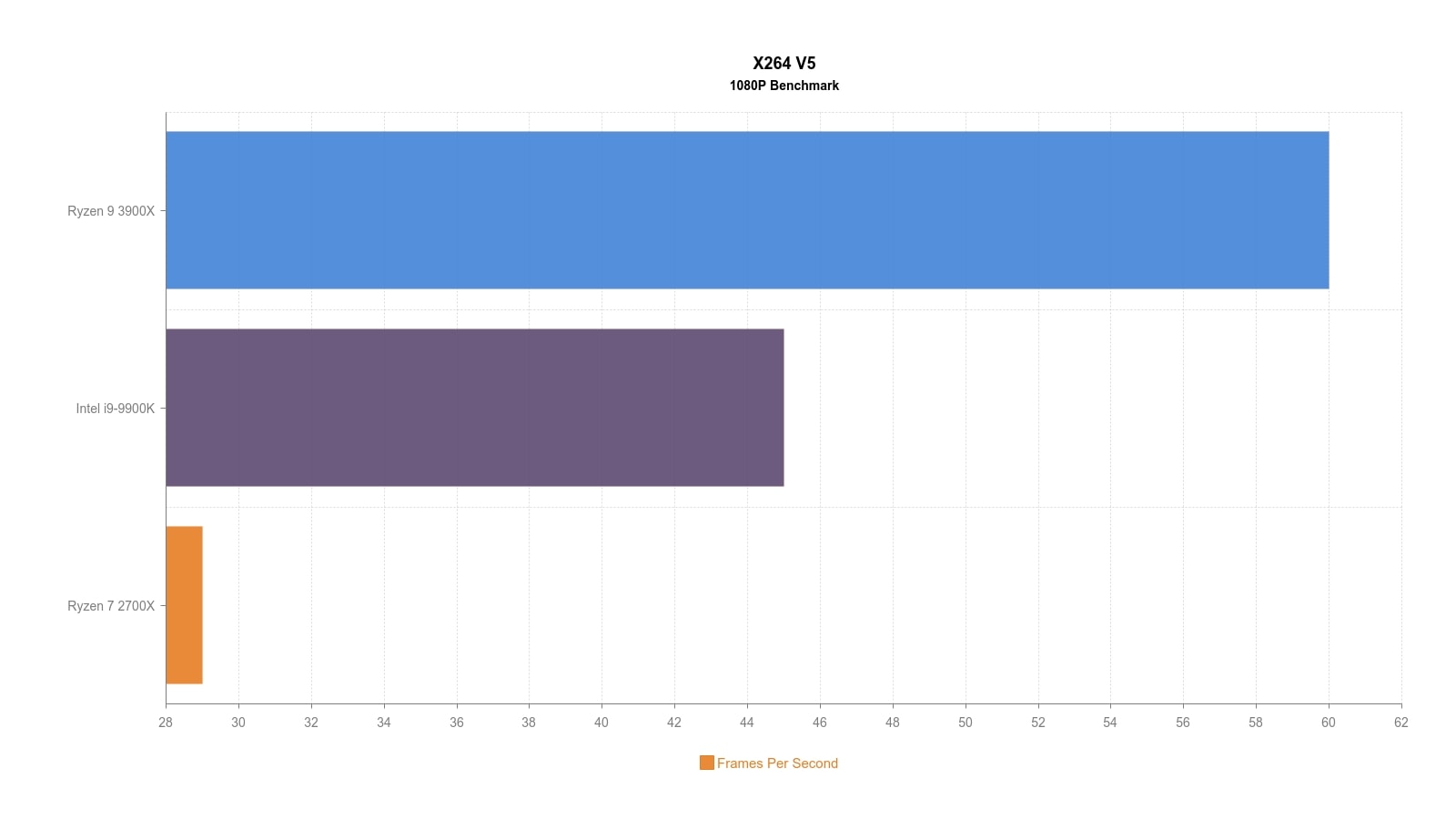Screen dimensions: 1456x819
Task: Select the 40 value on the x-axis
Action: click(x=602, y=723)
